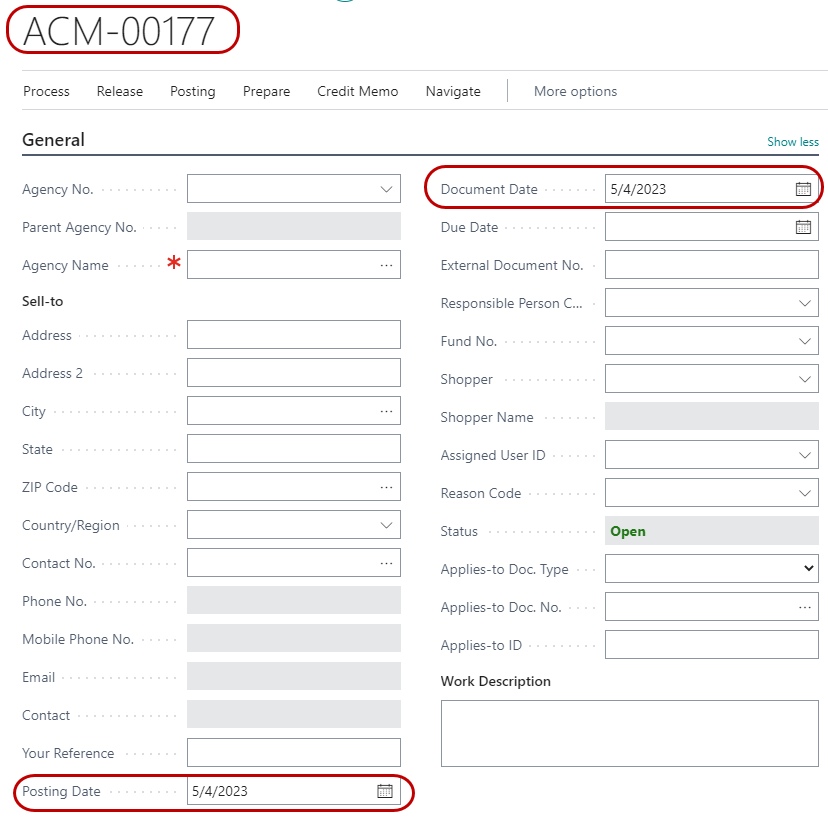Screen dimensions: 828x823
Task: Click the Contact No. lookup ellipsis
Action: point(386,563)
